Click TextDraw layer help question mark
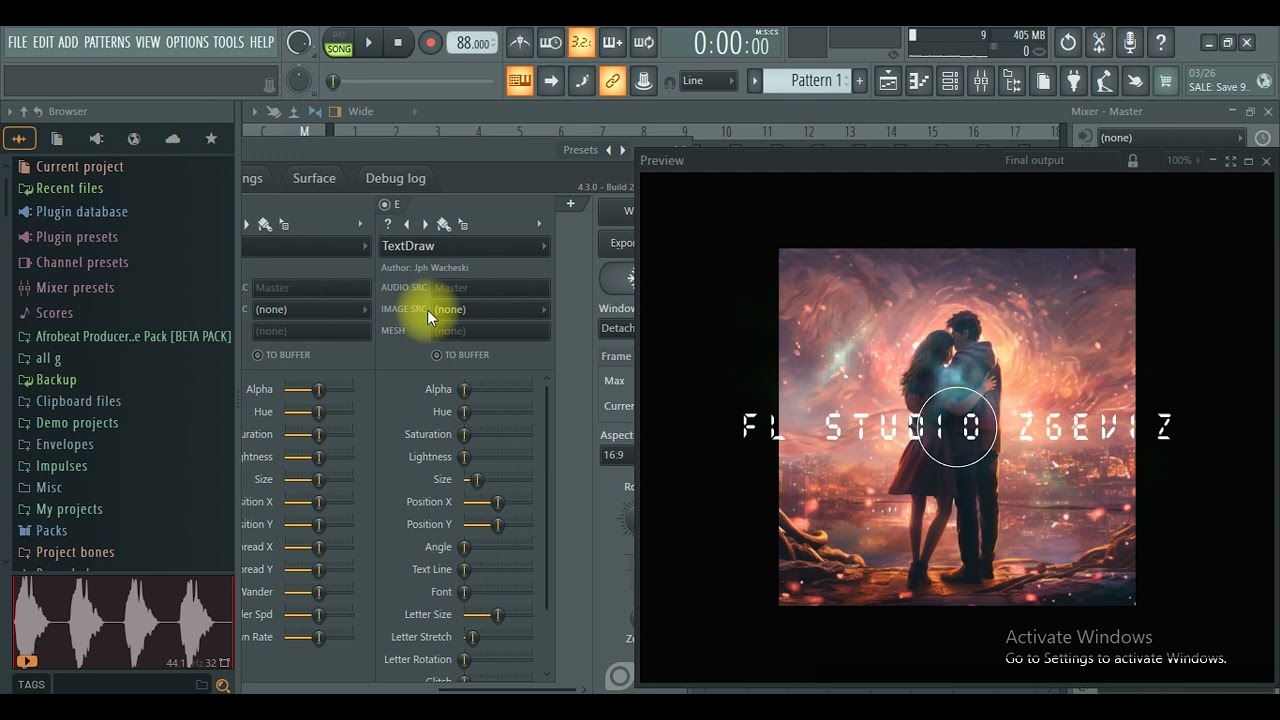The height and width of the screenshot is (720, 1280). tap(388, 224)
